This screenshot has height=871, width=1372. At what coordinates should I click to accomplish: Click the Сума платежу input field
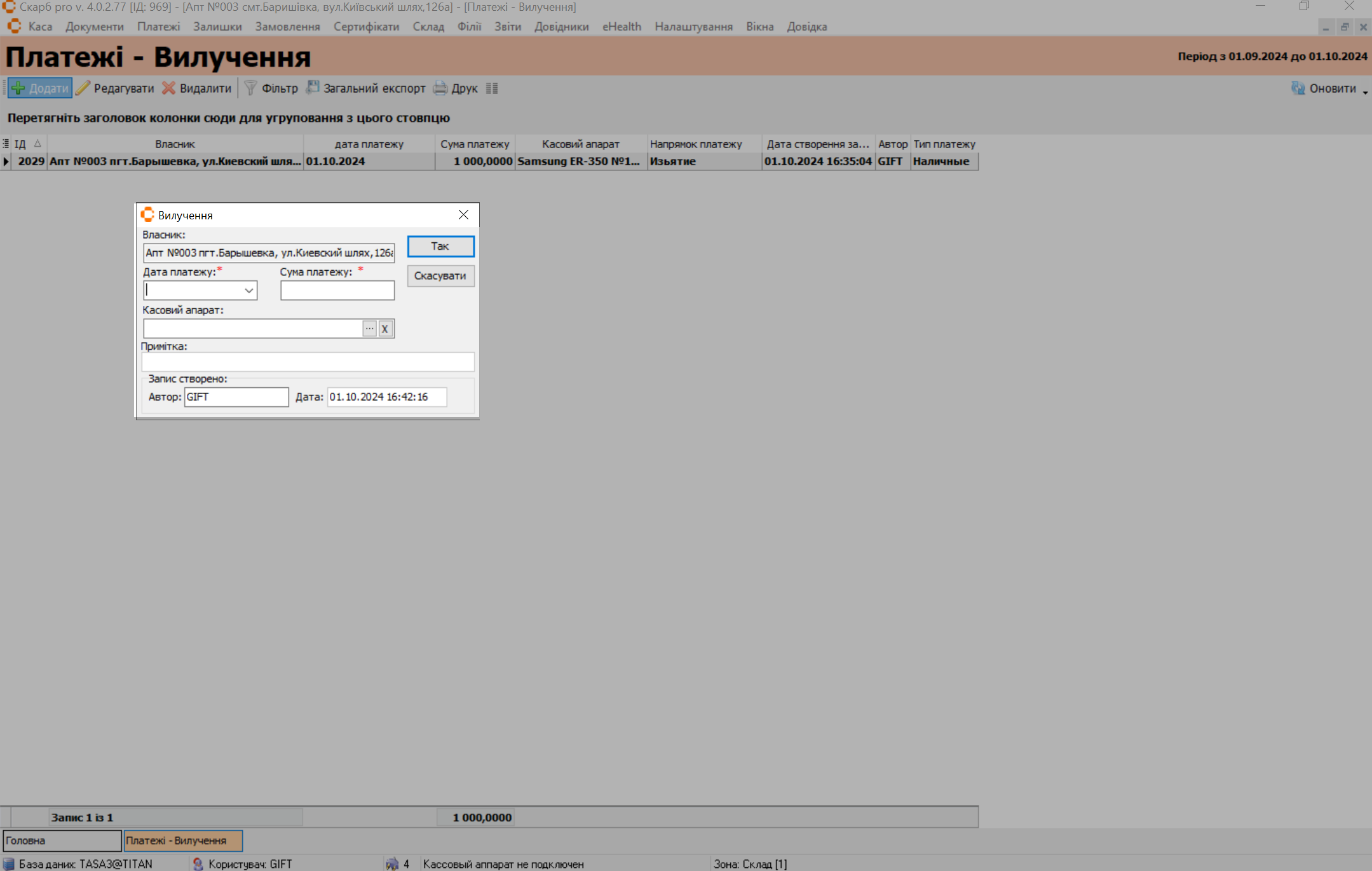337,291
